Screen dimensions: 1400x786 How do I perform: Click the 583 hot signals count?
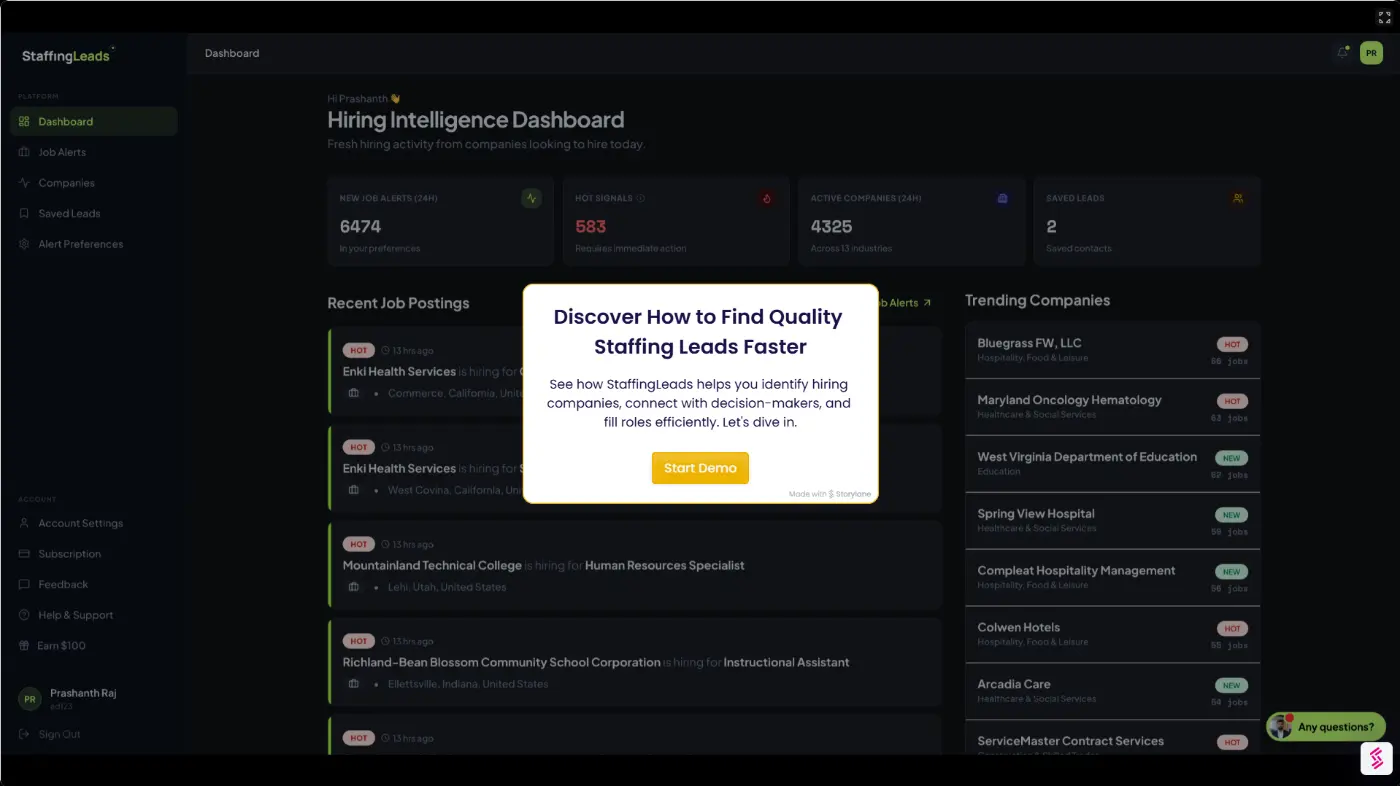pos(591,227)
